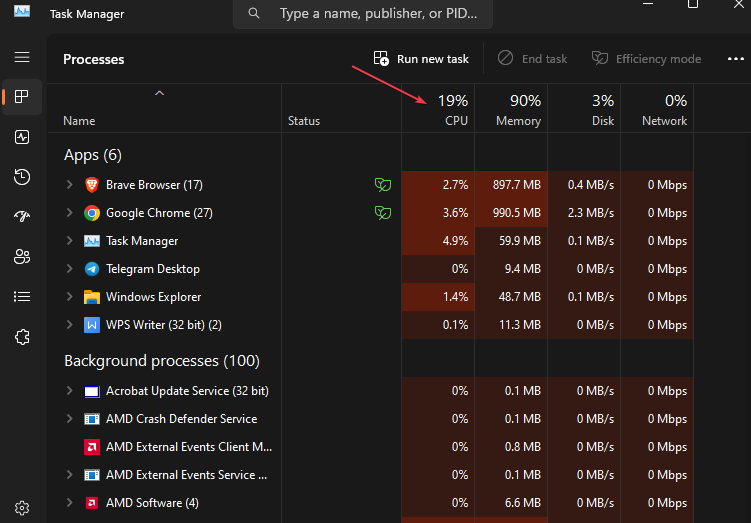Expand the WPS Writer process group
Screen dimensions: 751x523
69,325
